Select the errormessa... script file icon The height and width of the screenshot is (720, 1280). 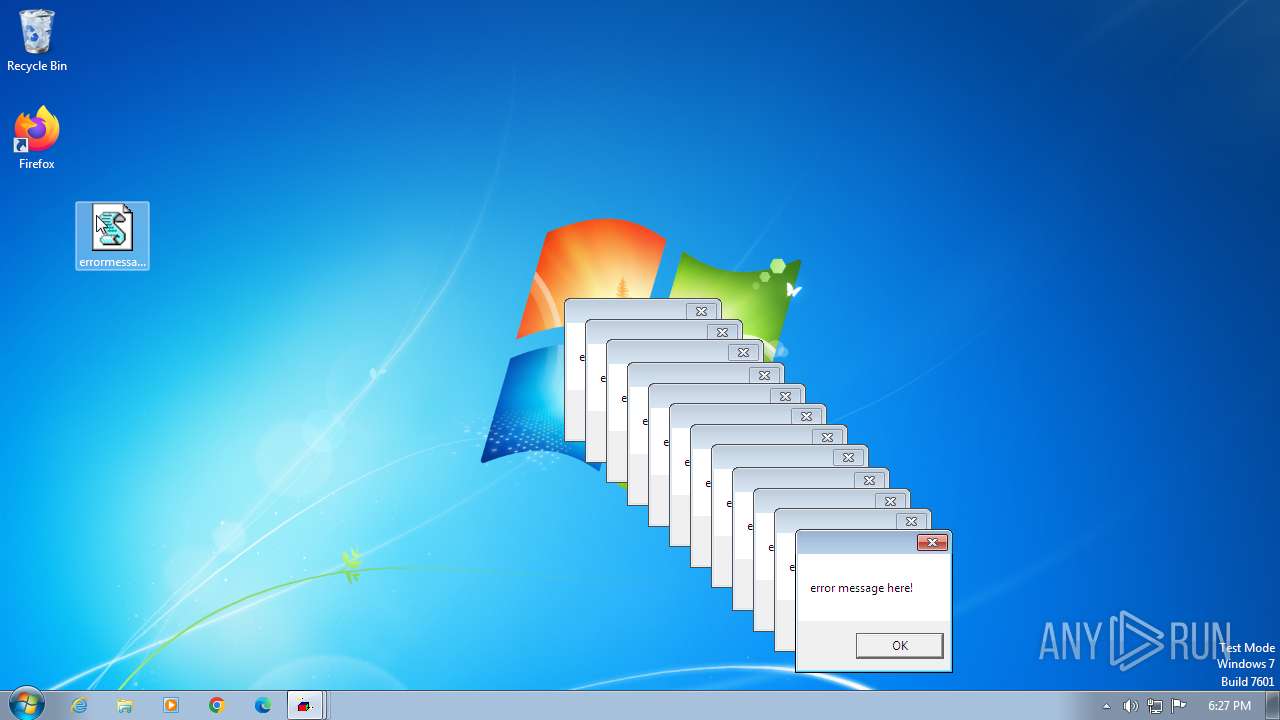point(112,236)
